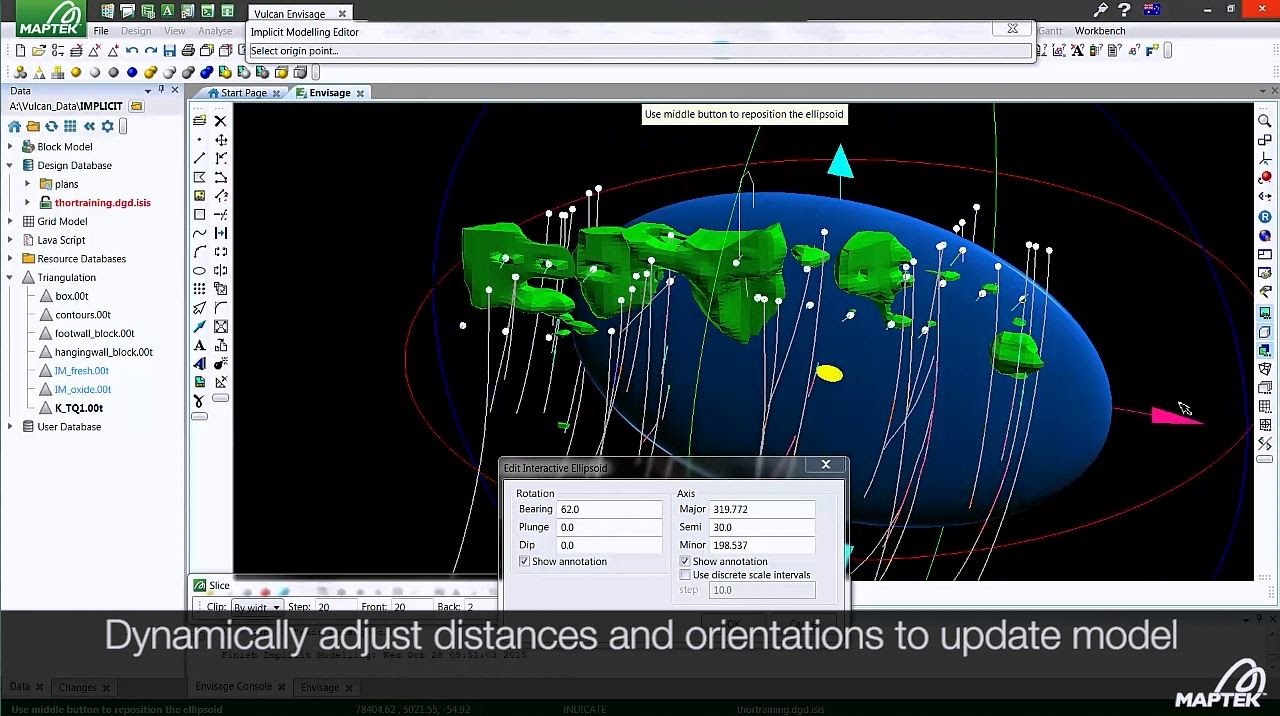Click the Data panel grid view icon
Viewport: 1280px width, 716px height.
click(70, 127)
